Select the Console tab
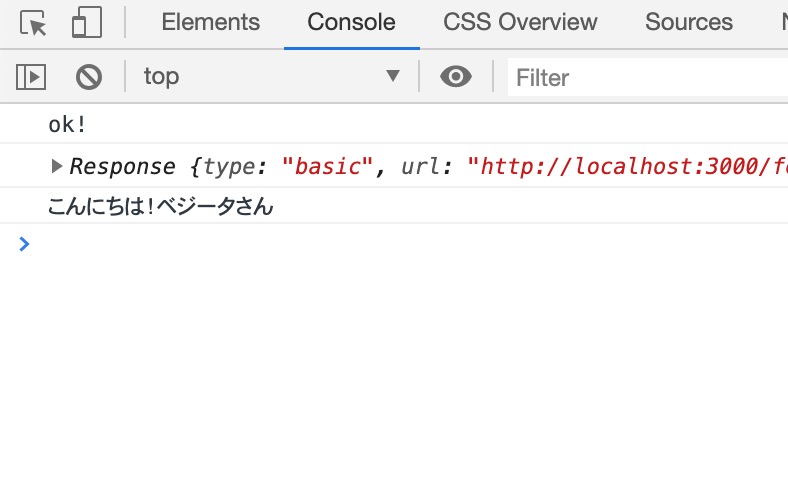Viewport: 788px width, 496px height. pyautogui.click(x=351, y=22)
